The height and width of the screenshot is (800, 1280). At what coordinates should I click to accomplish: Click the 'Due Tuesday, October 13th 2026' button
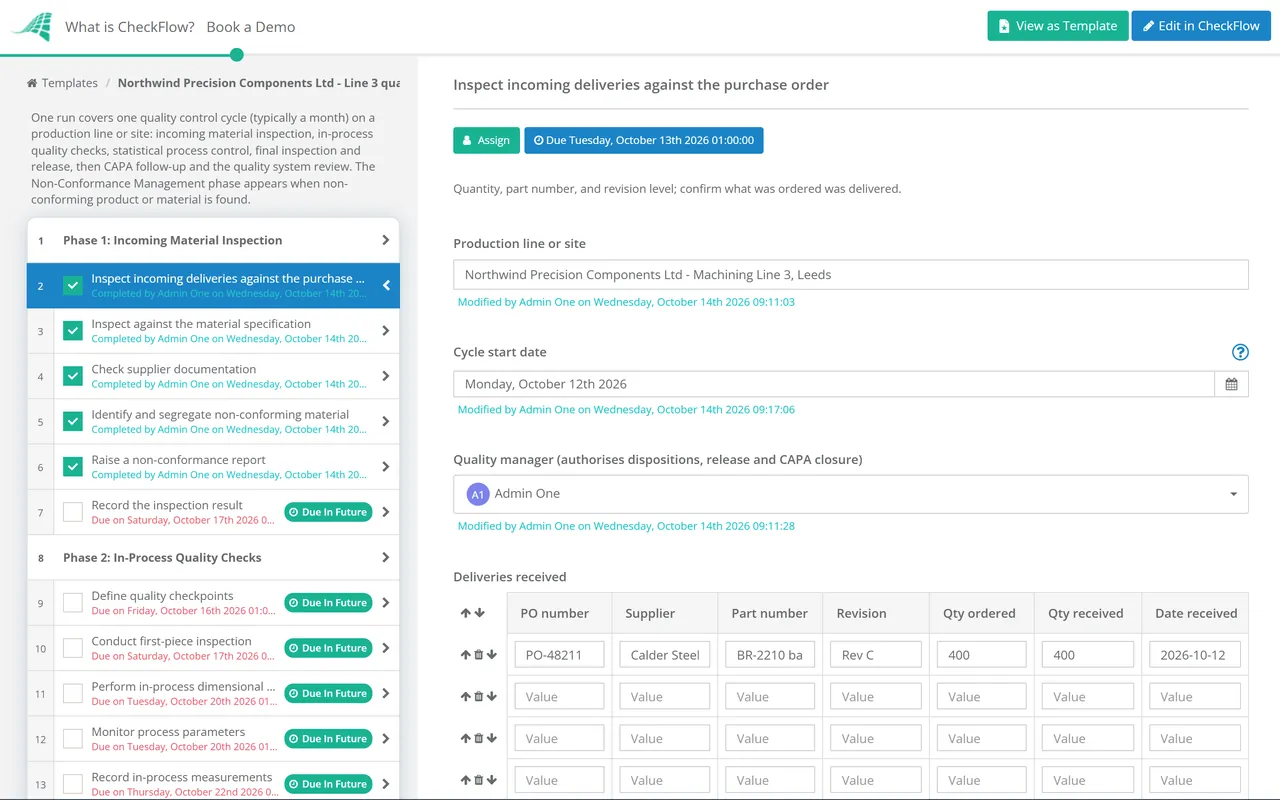tap(644, 140)
